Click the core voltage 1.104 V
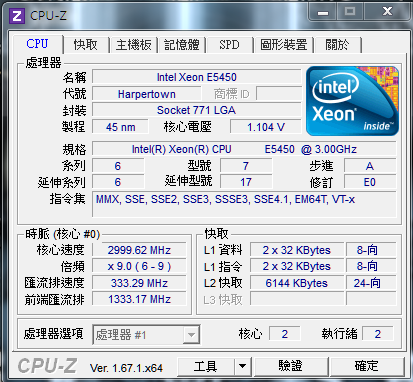This screenshot has width=413, height=382. coord(266,127)
